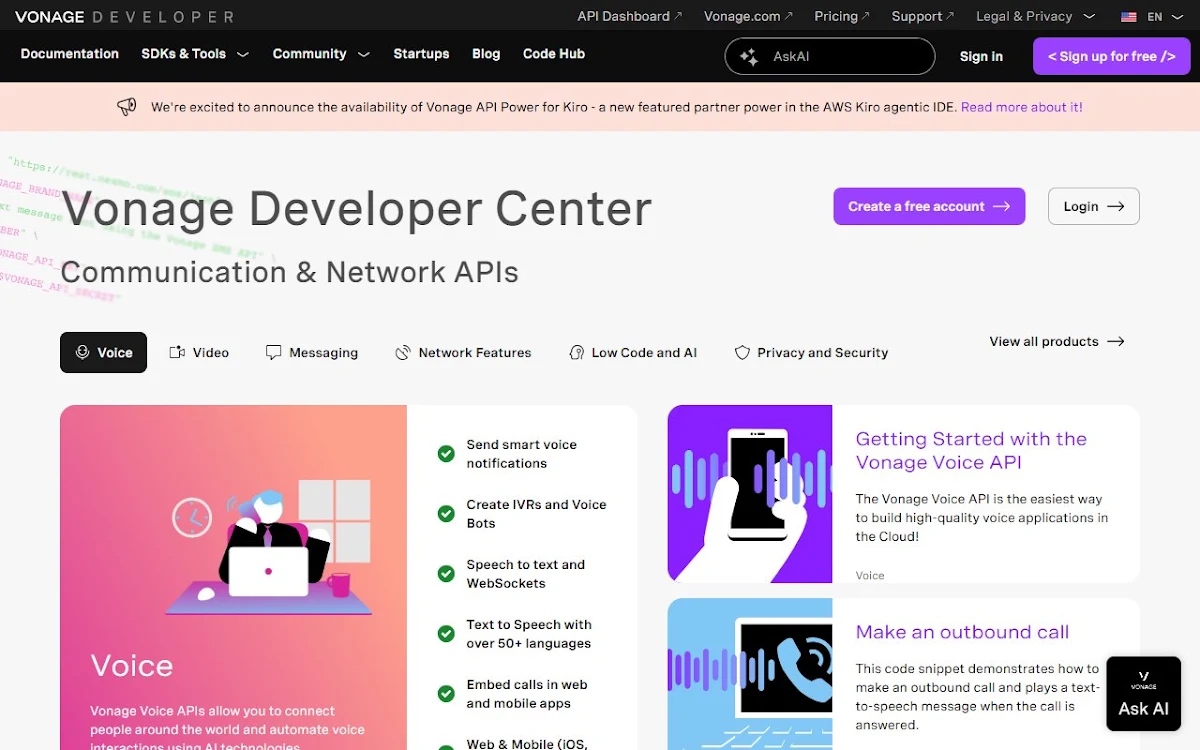Click the Messaging chat bubble icon
The height and width of the screenshot is (750, 1200).
tap(273, 352)
